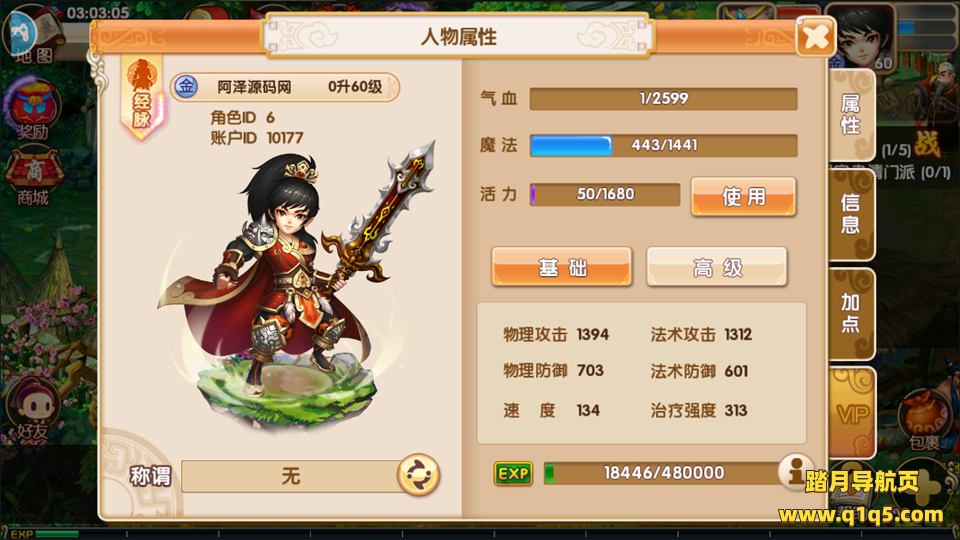Switch to 基础 basic stats toggle
This screenshot has height=540, width=960.
pyautogui.click(x=561, y=267)
